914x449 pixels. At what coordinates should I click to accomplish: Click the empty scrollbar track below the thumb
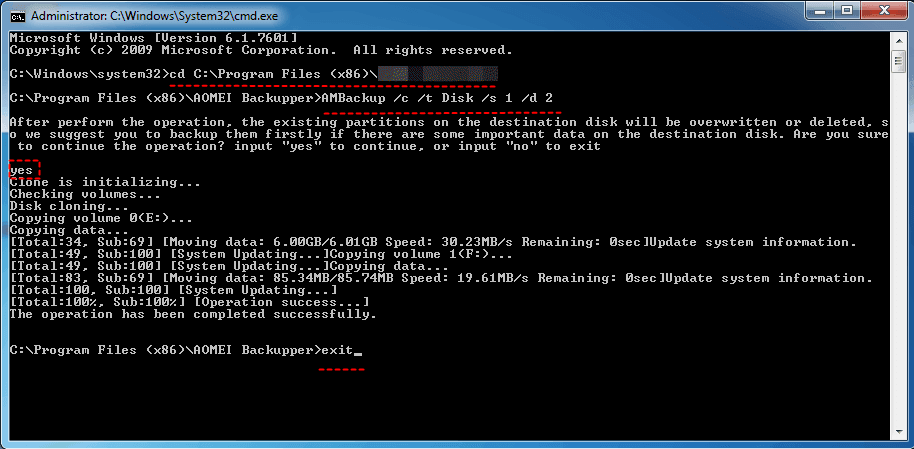[899, 250]
